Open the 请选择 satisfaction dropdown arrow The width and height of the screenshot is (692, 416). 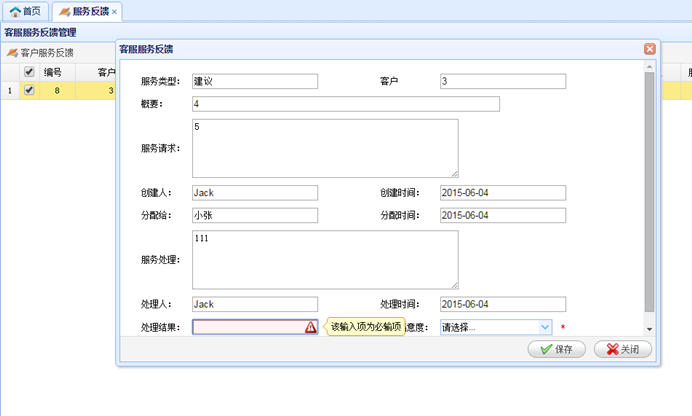(x=545, y=327)
